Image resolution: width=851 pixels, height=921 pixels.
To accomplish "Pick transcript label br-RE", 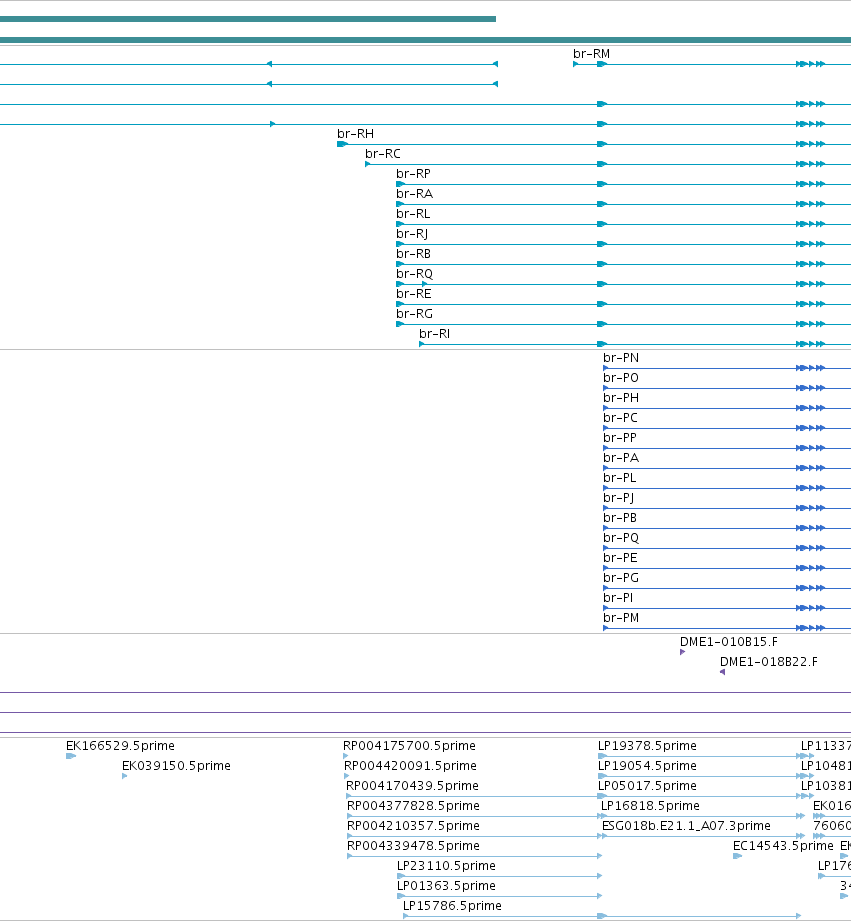I will (x=414, y=293).
